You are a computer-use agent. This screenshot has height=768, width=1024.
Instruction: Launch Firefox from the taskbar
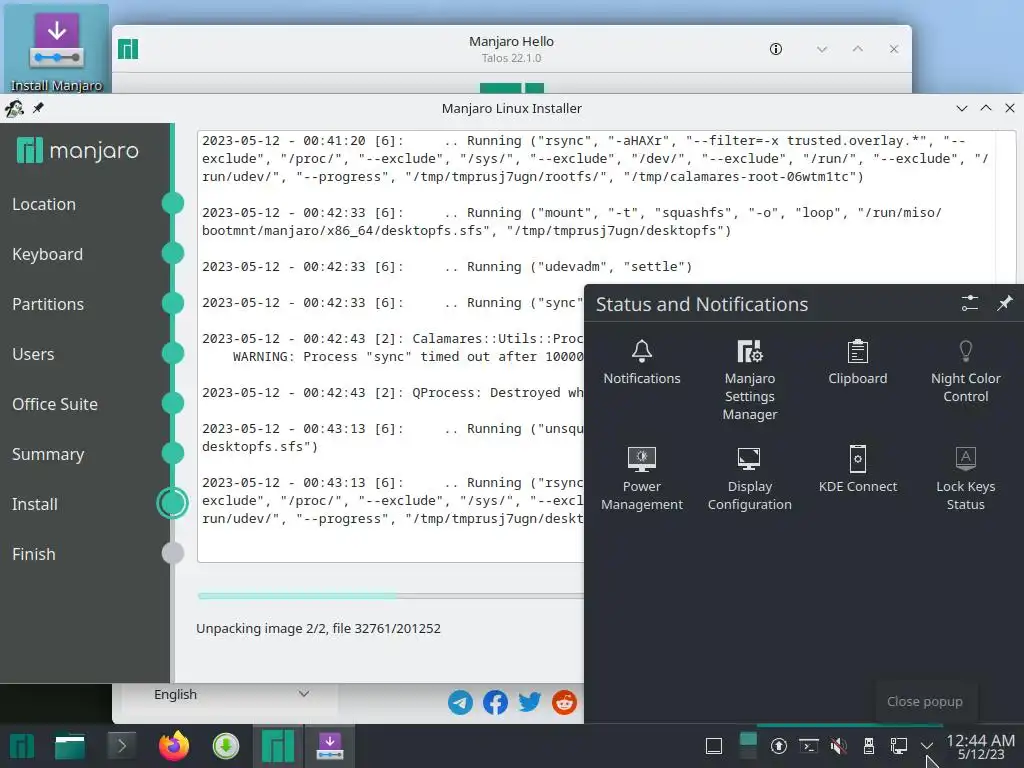(x=174, y=746)
